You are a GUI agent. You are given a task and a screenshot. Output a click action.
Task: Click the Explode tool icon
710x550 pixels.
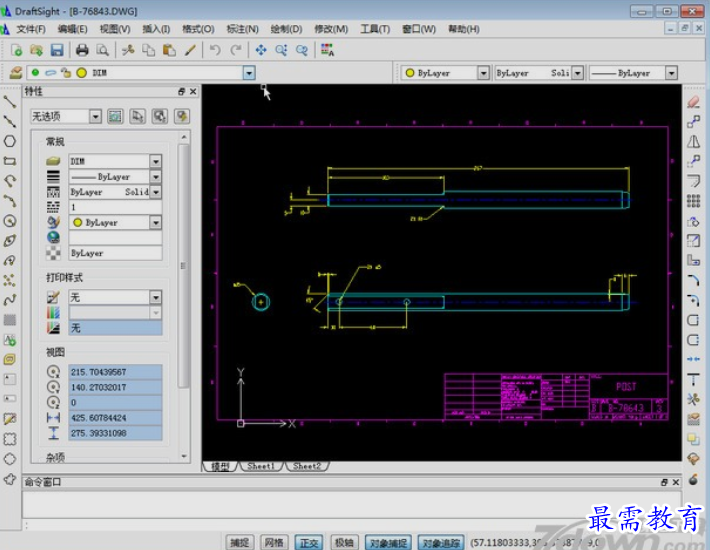[693, 479]
